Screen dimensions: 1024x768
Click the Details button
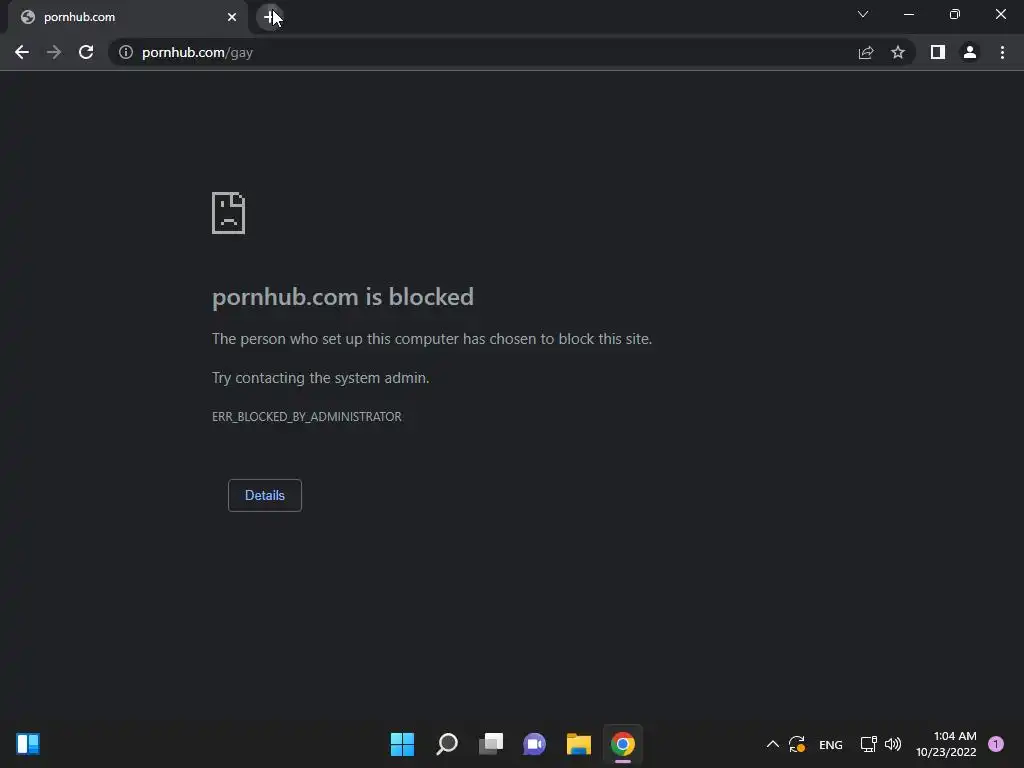(264, 495)
